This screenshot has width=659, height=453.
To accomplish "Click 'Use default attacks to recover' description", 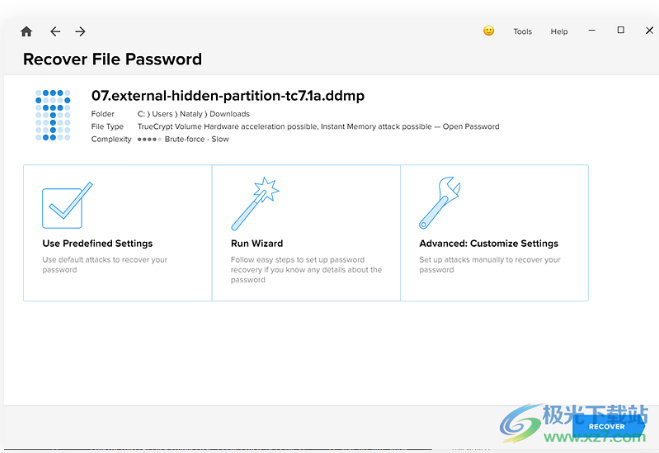I will (105, 265).
